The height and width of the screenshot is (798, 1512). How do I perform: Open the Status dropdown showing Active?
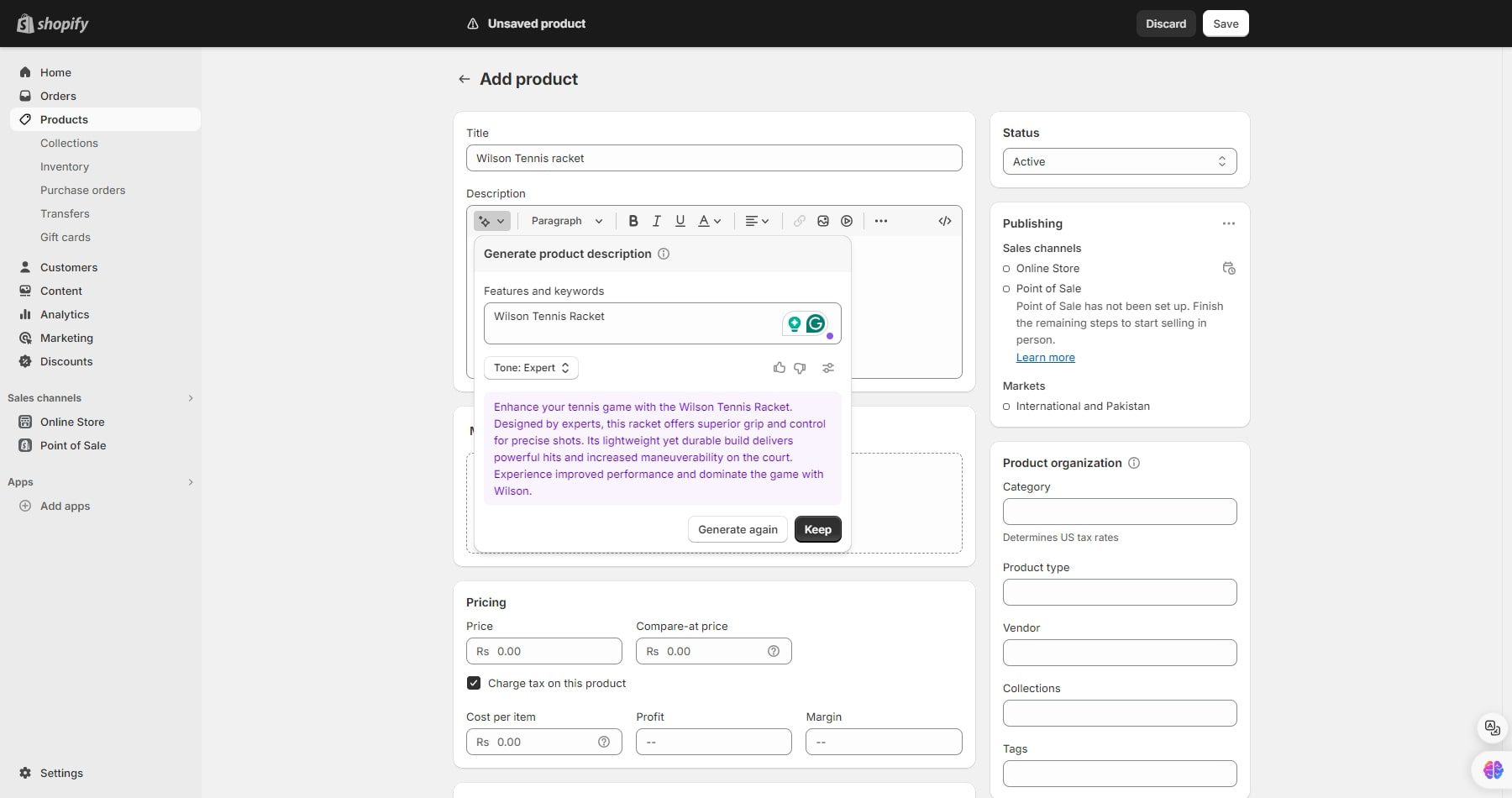(1119, 161)
